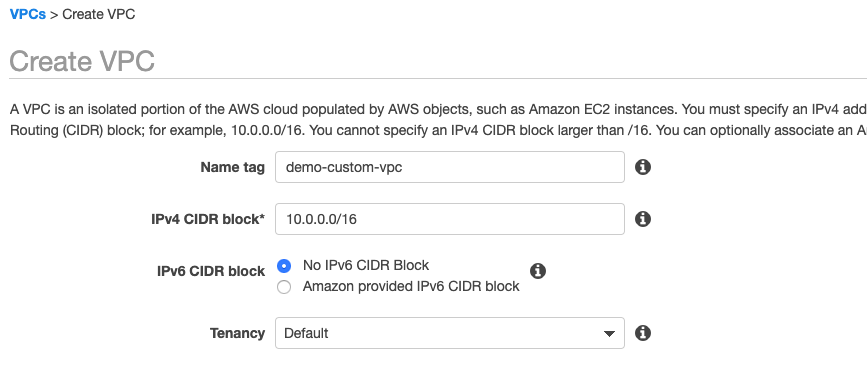Choose Amazon provided IPv6 CIDR block radio
The height and width of the screenshot is (370, 867).
[284, 287]
